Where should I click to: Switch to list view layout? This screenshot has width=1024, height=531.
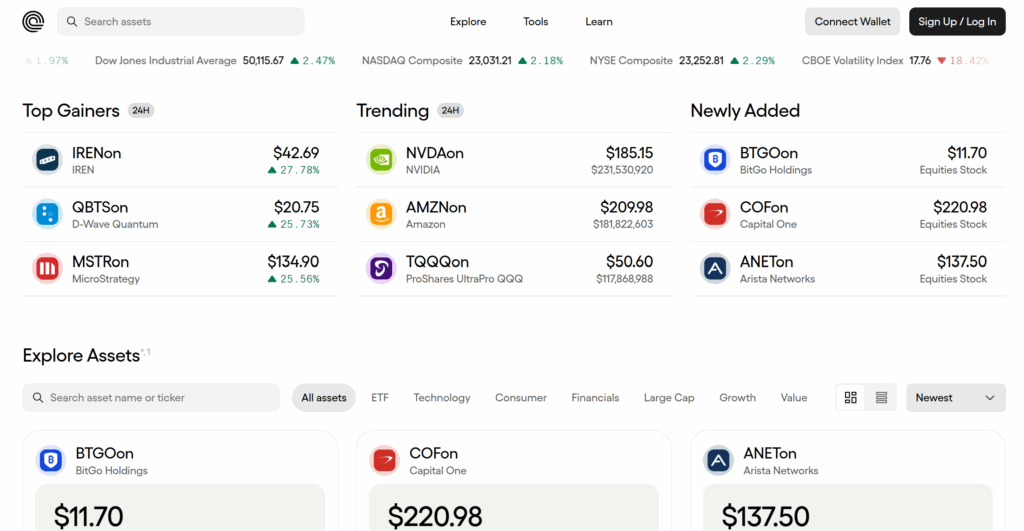click(881, 397)
